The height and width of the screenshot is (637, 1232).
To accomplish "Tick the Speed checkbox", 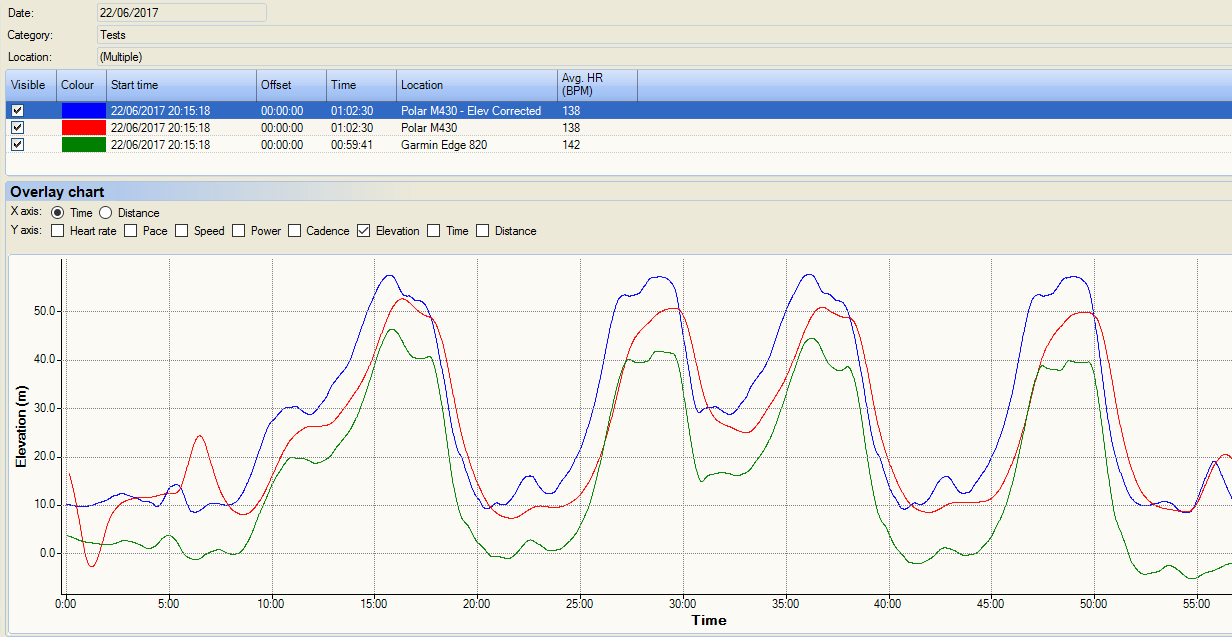I will tap(182, 231).
